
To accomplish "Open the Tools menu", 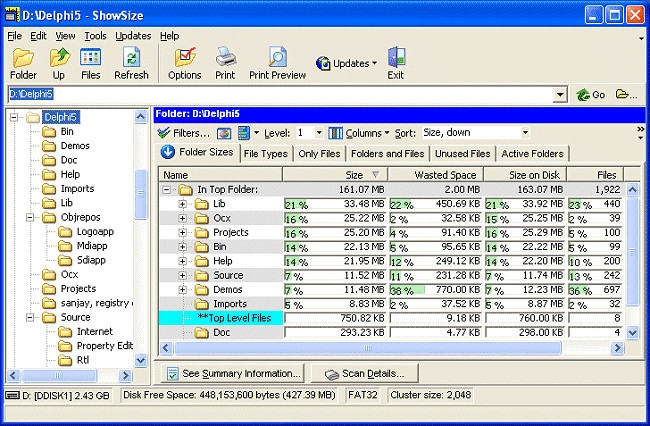I will (x=96, y=36).
